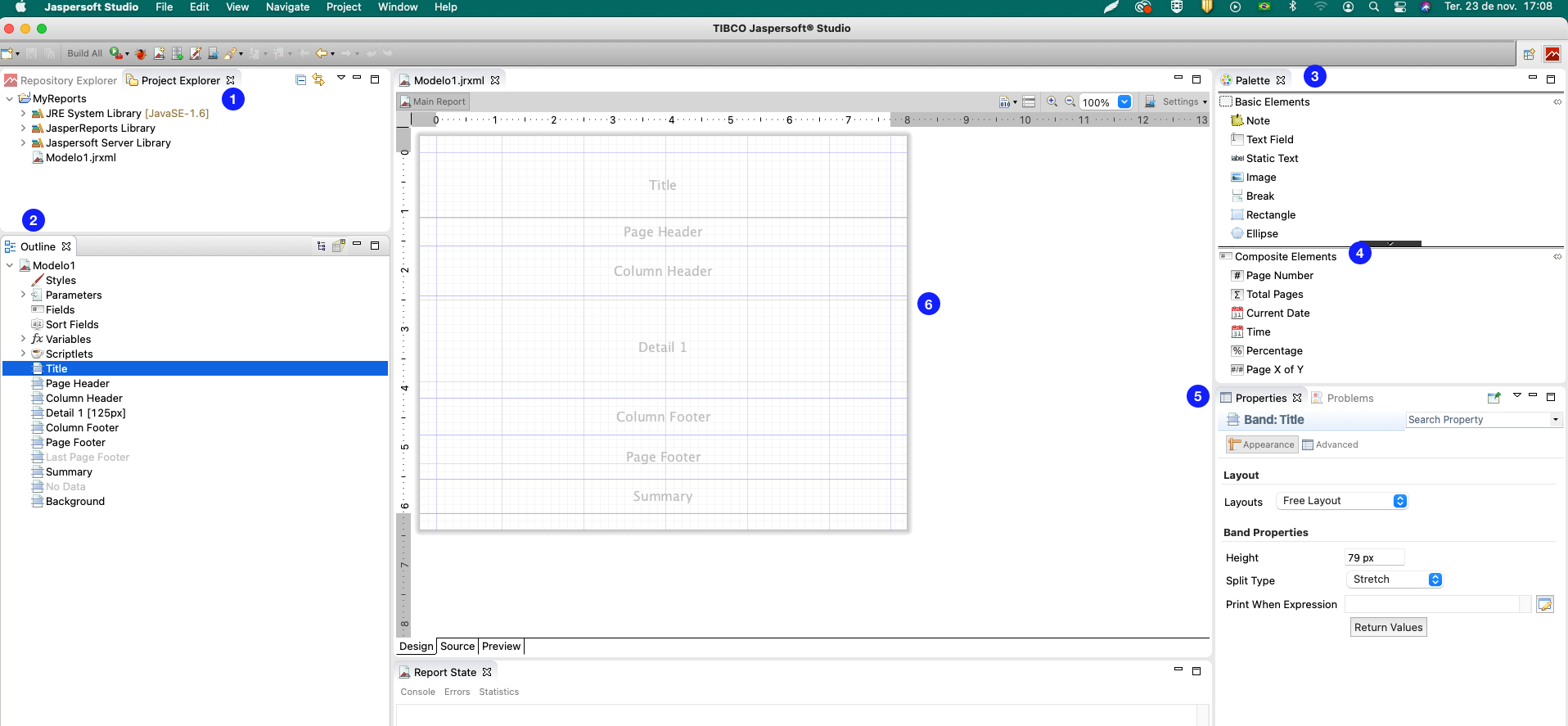Viewport: 1568px width, 726px height.
Task: Expand Variables node in Outline
Action: click(23, 339)
